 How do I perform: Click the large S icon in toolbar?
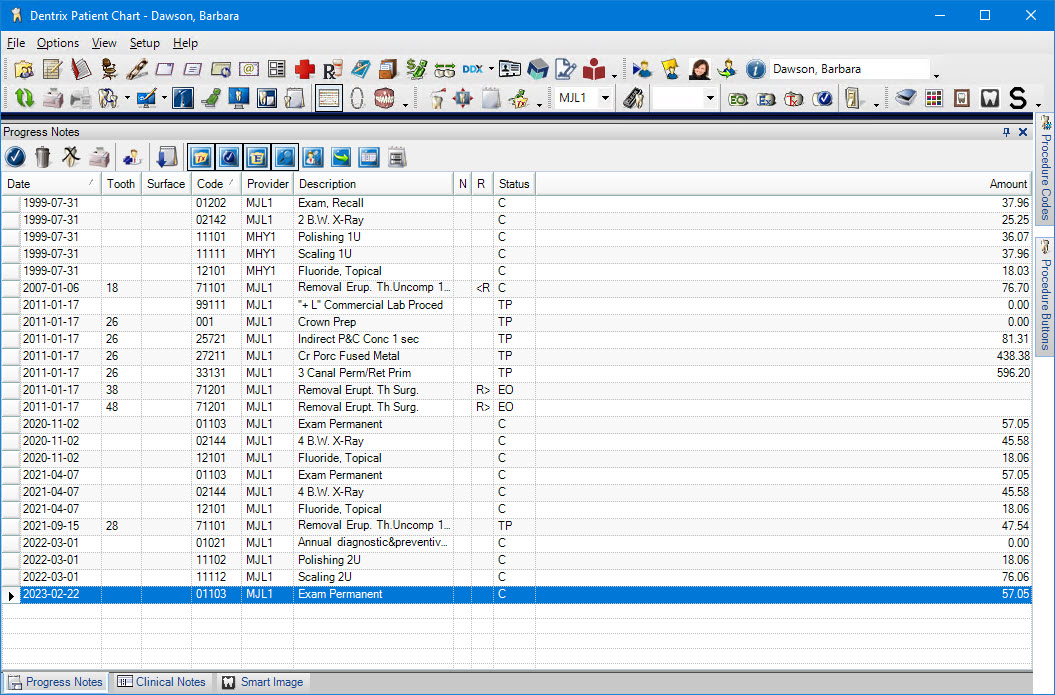click(1017, 98)
